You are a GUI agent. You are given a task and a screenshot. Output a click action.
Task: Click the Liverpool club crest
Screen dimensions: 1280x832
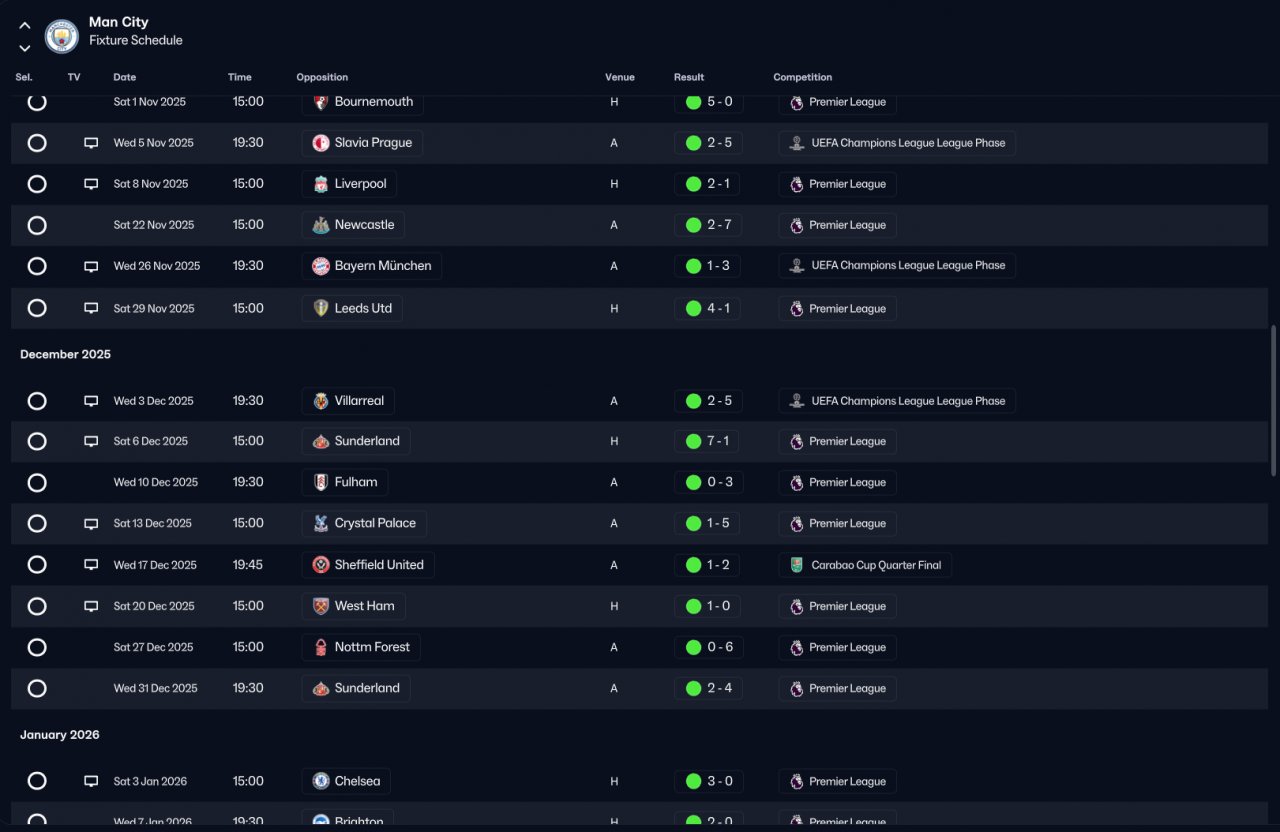pyautogui.click(x=320, y=184)
